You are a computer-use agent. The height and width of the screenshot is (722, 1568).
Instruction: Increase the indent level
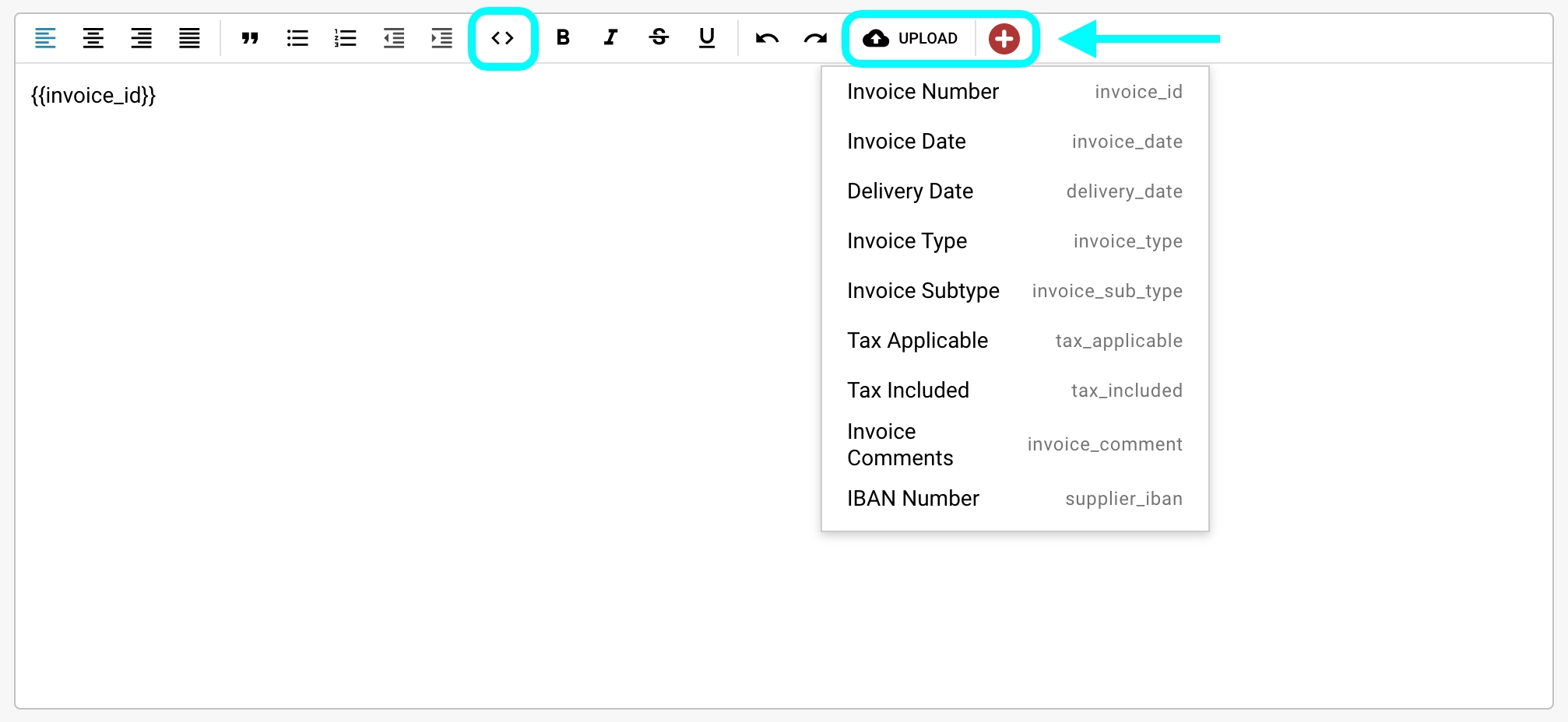click(441, 38)
